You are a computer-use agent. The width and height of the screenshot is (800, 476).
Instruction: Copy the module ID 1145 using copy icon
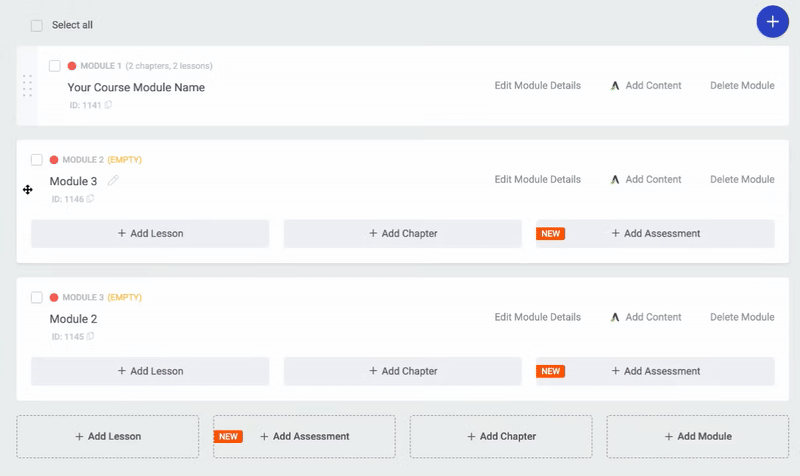[91, 337]
